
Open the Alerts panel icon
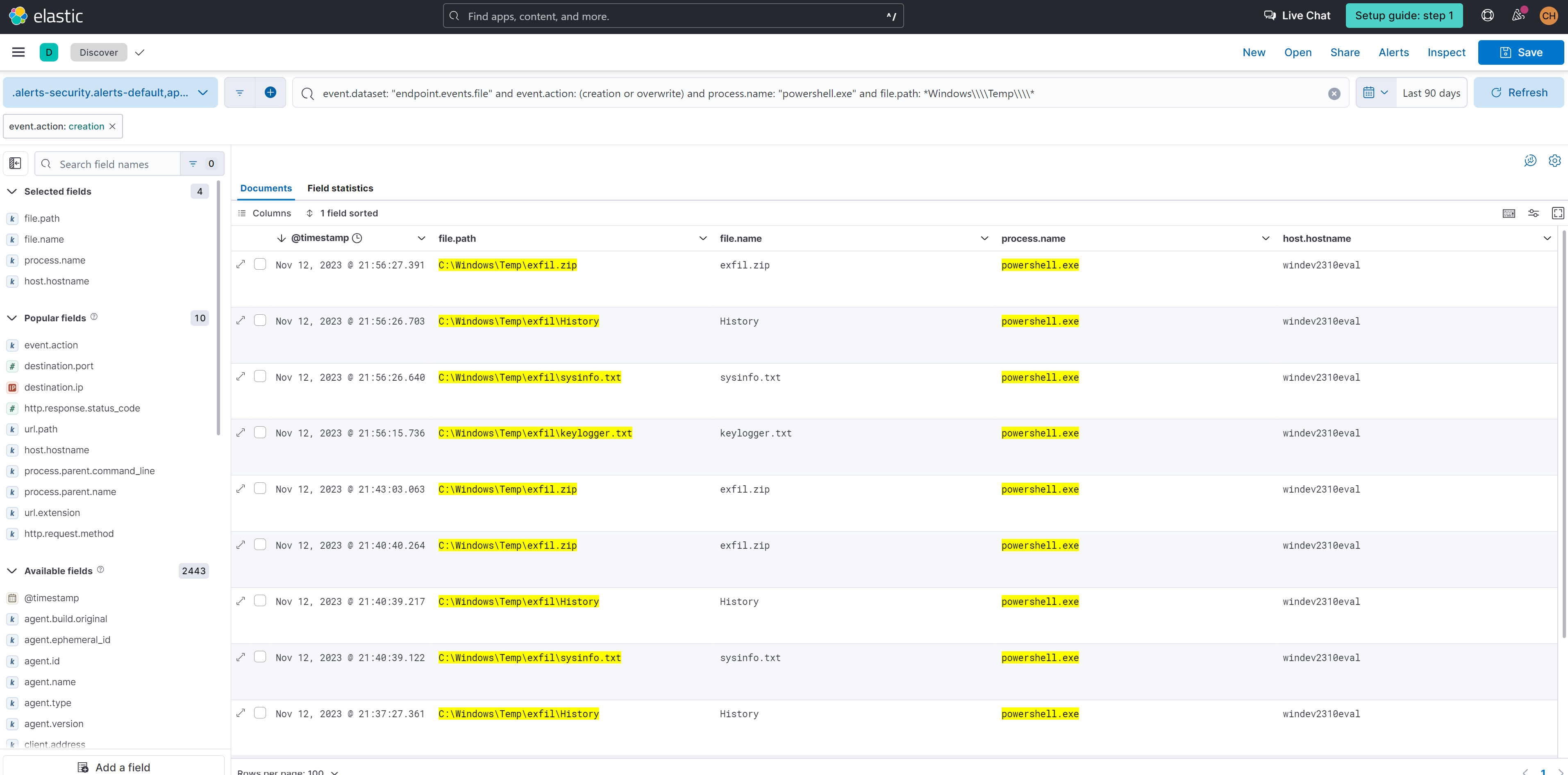[1393, 52]
